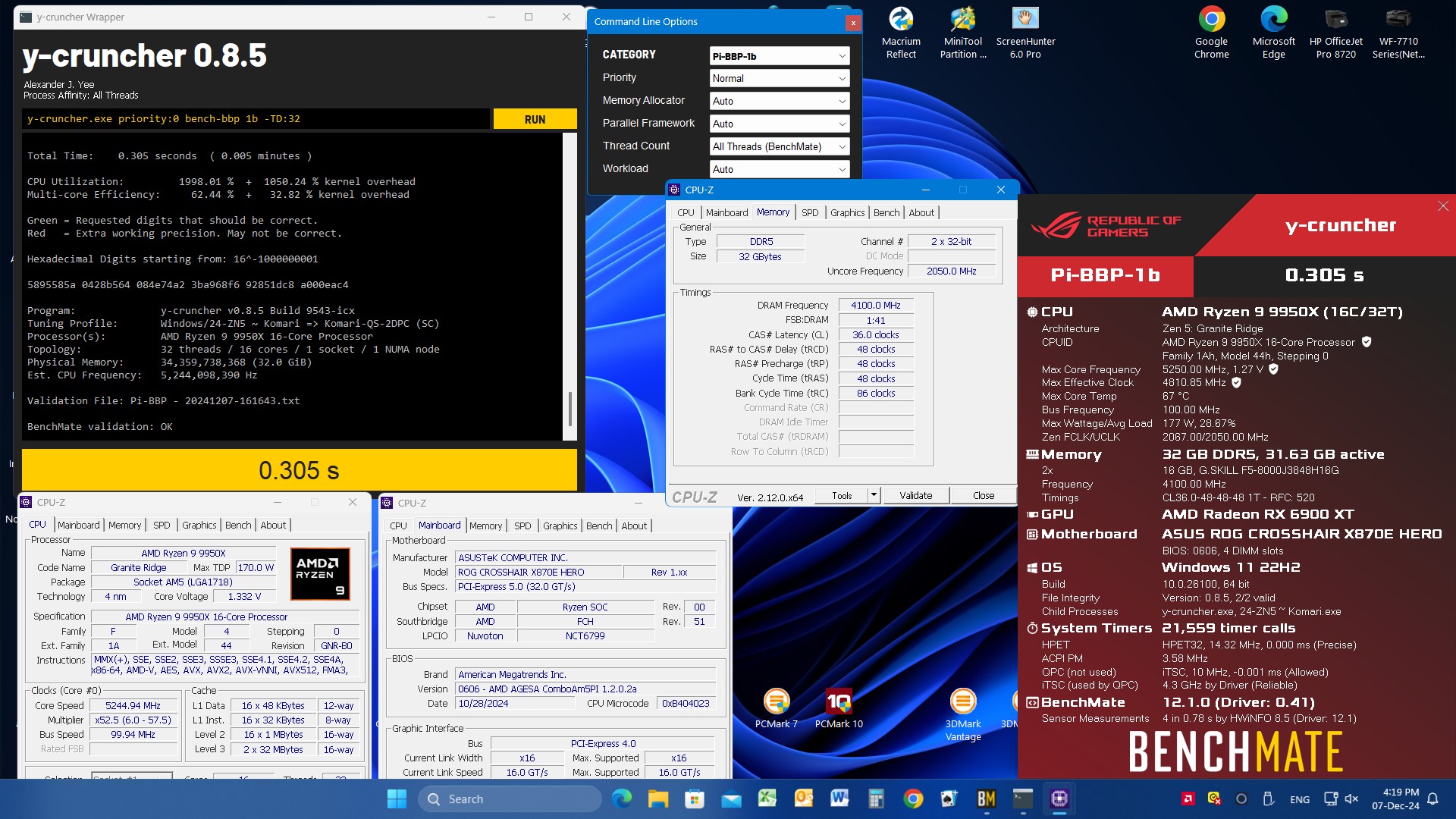Click the muted volume tray icon

[x=1351, y=799]
